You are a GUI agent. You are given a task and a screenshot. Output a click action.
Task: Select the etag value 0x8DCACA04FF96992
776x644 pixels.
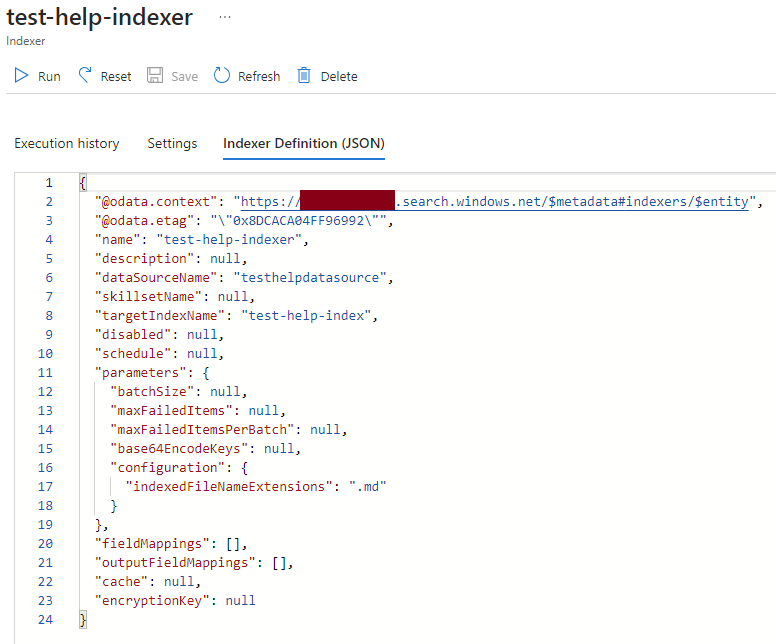coord(298,221)
